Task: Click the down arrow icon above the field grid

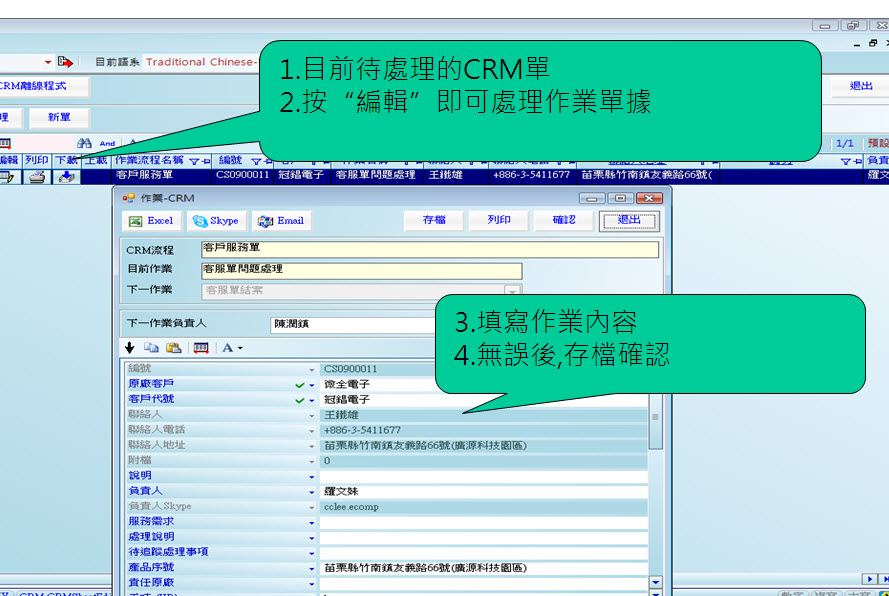Action: [129, 348]
